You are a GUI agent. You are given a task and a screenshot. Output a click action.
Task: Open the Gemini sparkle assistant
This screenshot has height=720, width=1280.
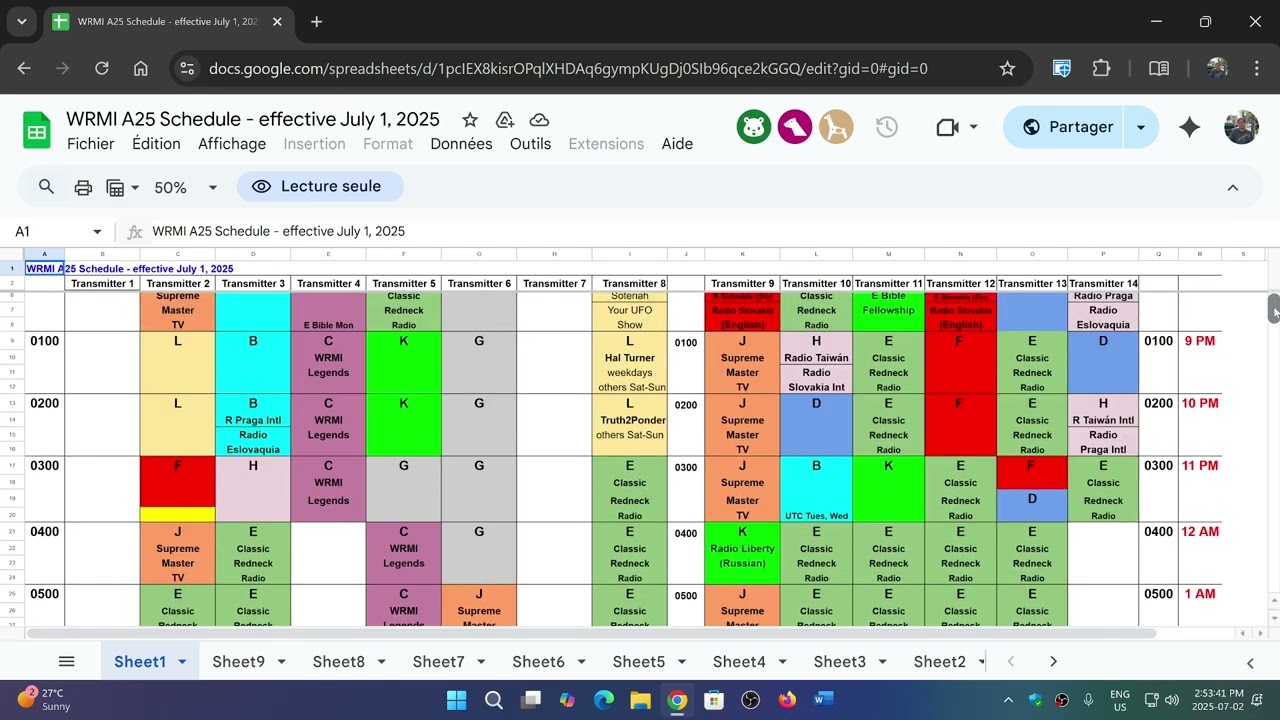[1189, 127]
